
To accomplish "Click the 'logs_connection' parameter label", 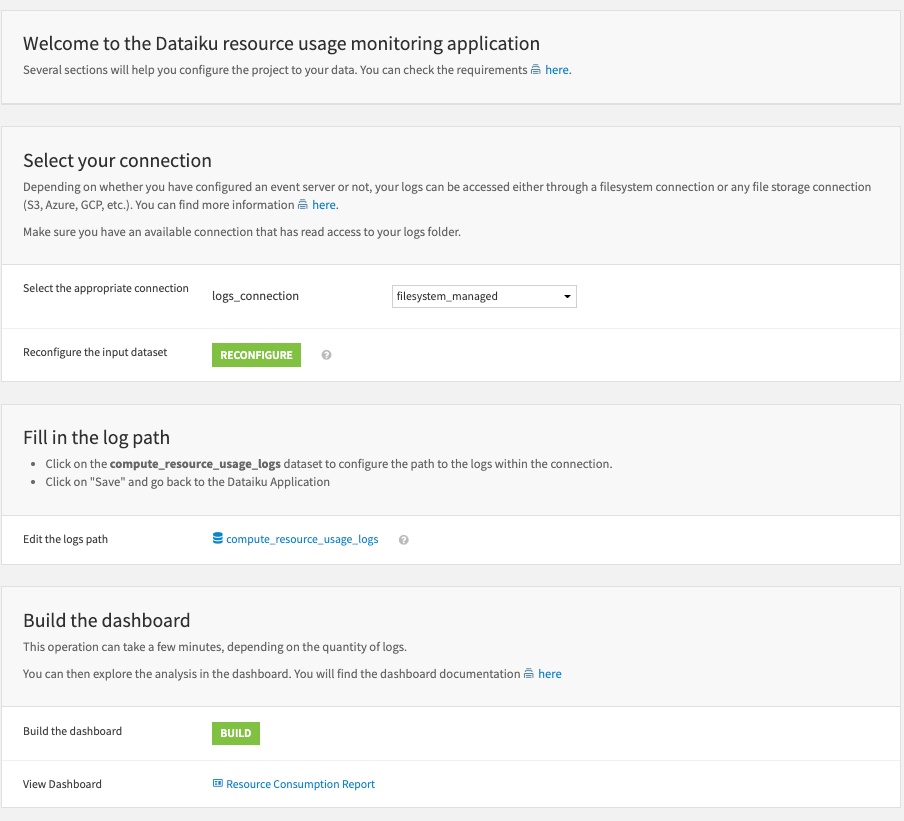I will pos(255,296).
